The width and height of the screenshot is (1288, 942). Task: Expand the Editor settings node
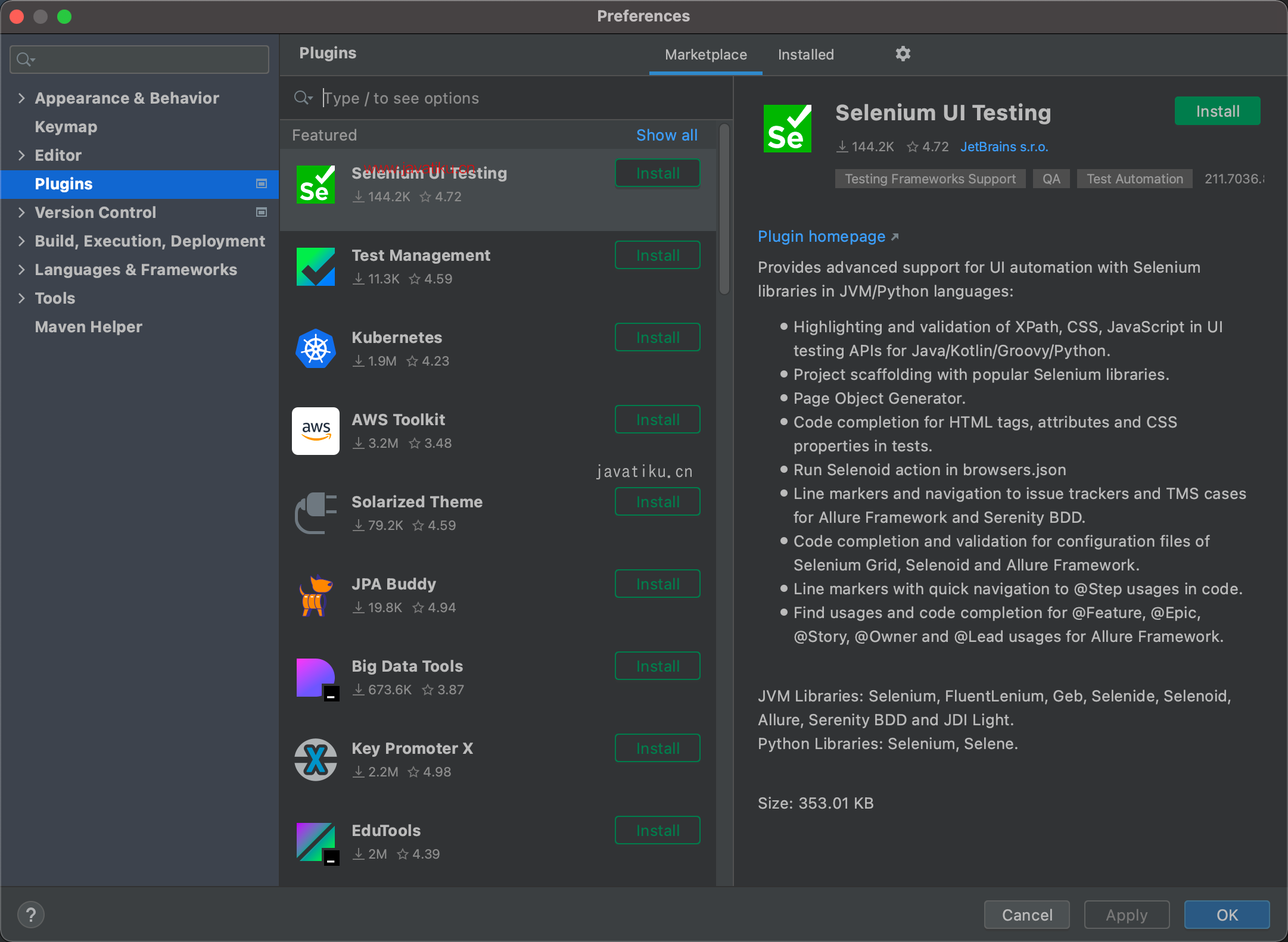(x=21, y=155)
